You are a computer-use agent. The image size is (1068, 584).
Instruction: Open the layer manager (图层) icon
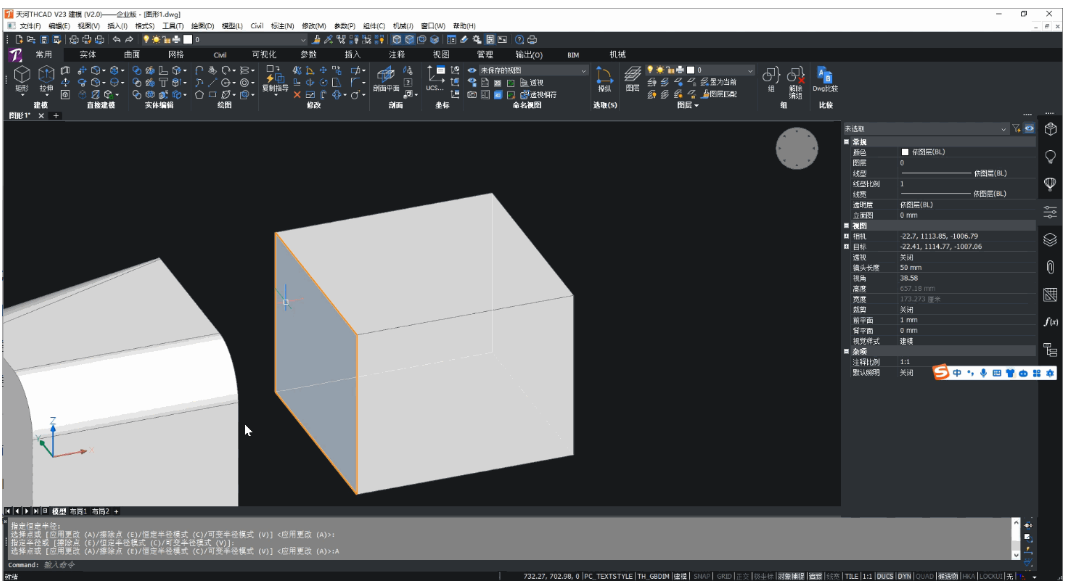click(x=633, y=78)
